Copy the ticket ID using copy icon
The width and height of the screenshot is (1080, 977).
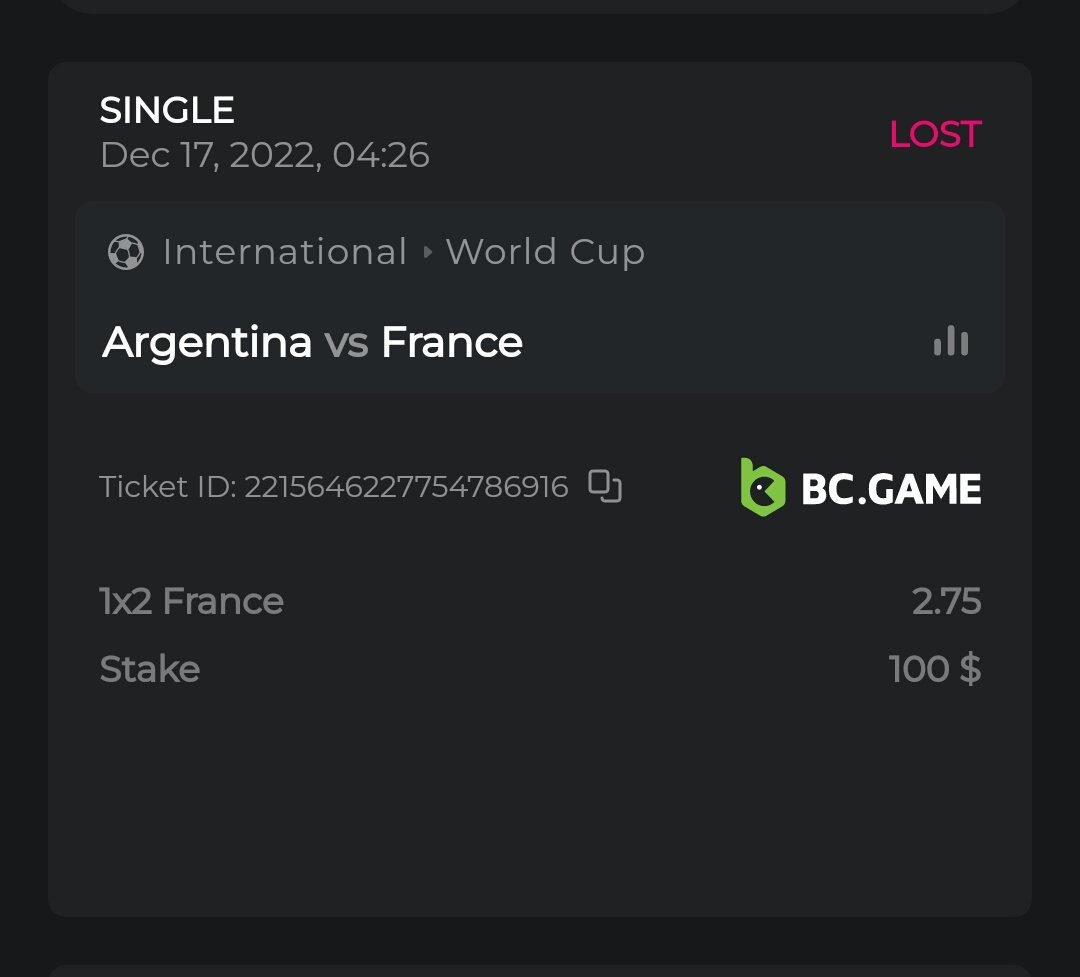[x=605, y=486]
